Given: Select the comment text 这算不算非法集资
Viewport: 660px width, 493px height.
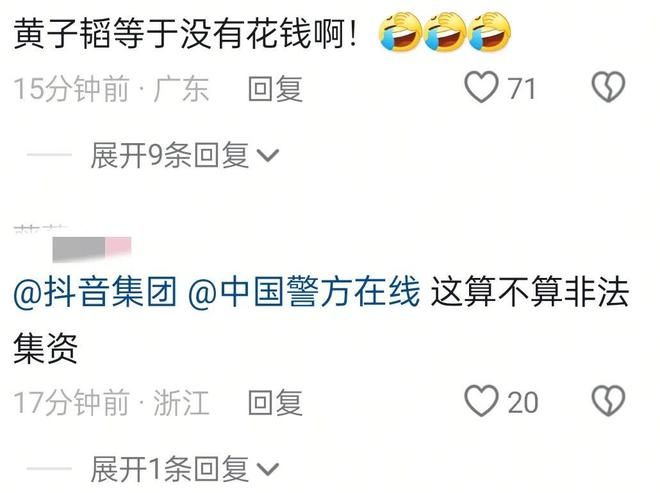Looking at the screenshot, I should (x=321, y=320).
